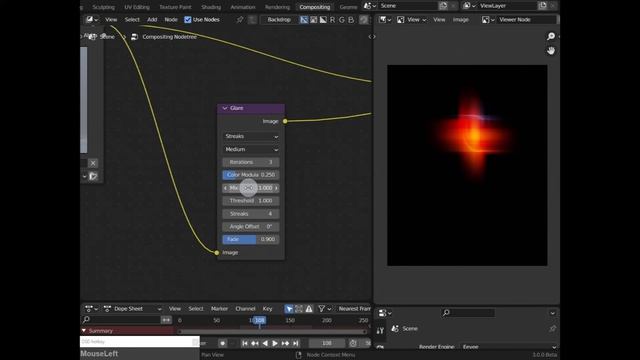The width and height of the screenshot is (640, 360).
Task: Play the animation forward
Action: point(275,343)
